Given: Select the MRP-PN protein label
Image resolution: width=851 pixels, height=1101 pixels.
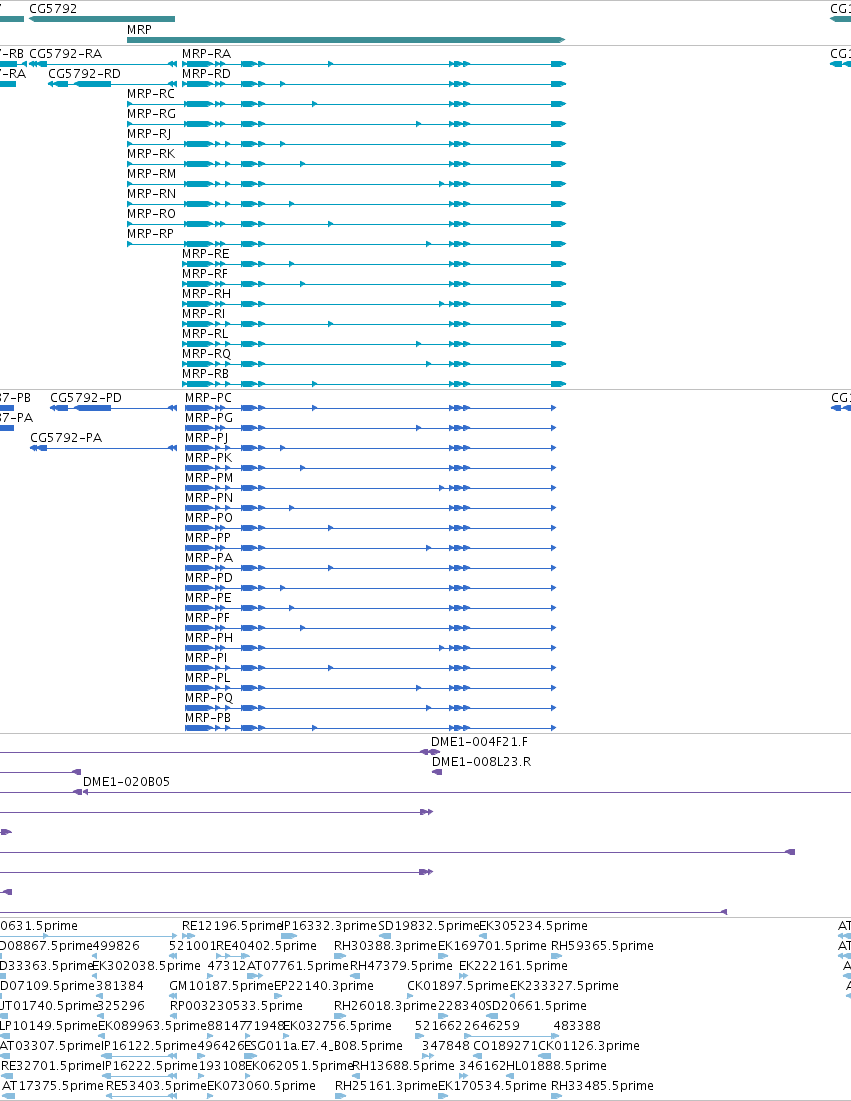Looking at the screenshot, I should click(209, 498).
